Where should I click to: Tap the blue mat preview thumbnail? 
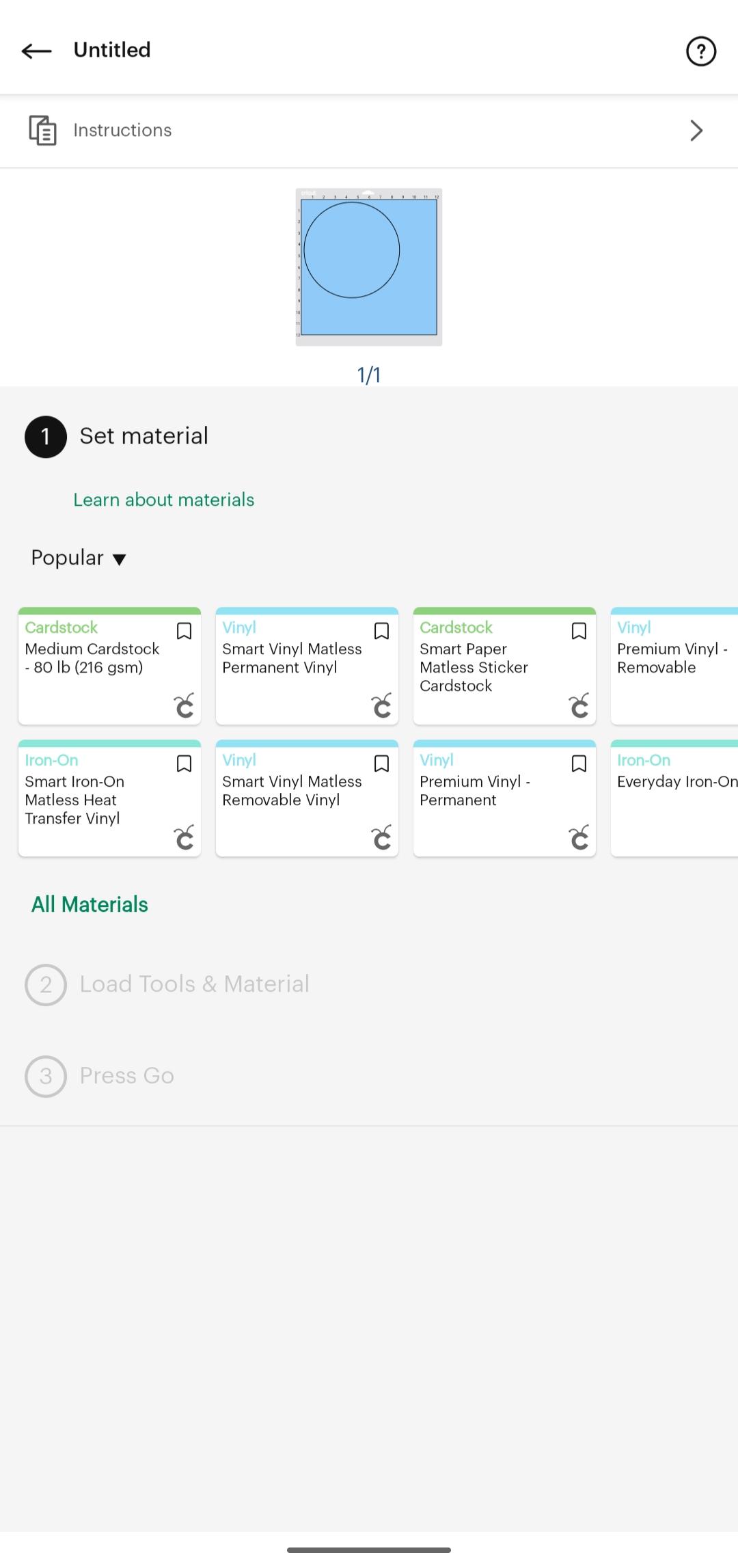[369, 267]
